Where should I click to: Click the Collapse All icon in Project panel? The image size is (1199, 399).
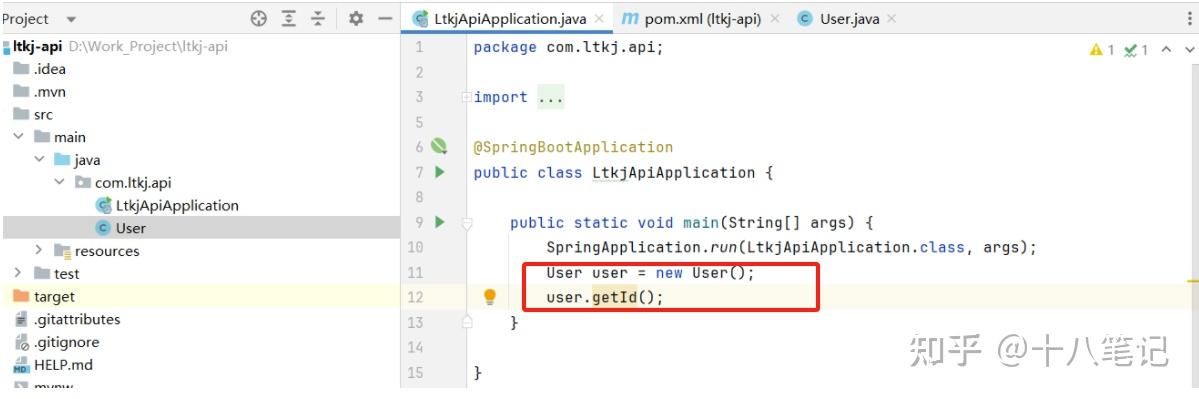coord(318,19)
